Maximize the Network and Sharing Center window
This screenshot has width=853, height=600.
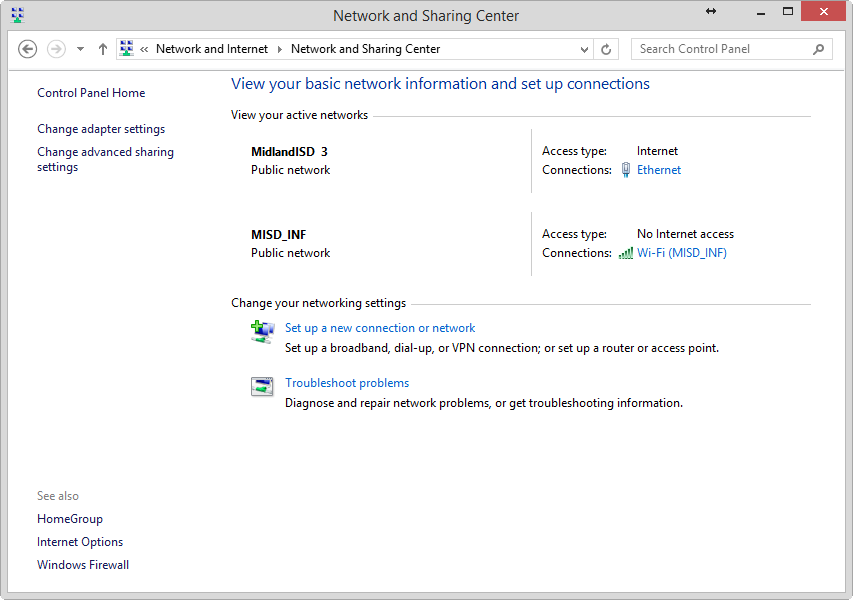787,11
